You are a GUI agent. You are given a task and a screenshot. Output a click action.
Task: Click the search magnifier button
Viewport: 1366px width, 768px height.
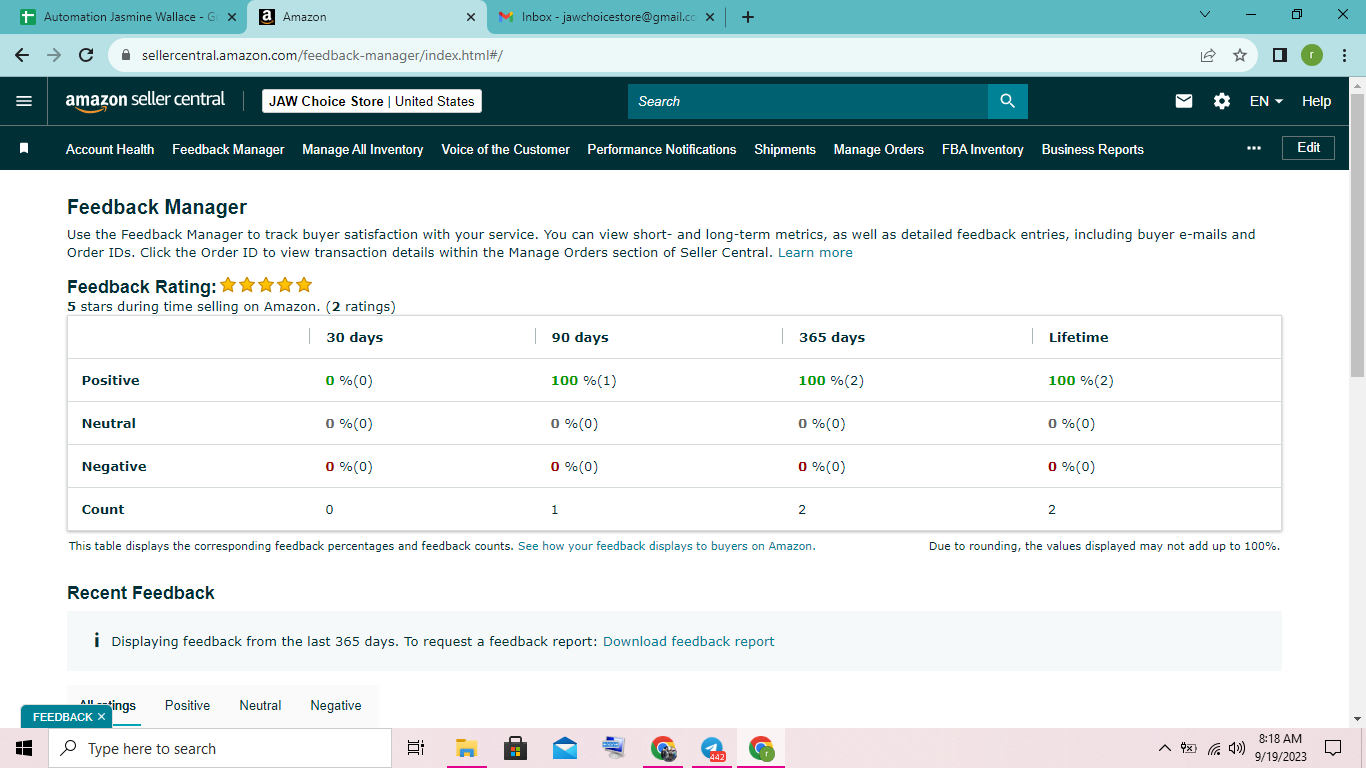(x=1008, y=101)
